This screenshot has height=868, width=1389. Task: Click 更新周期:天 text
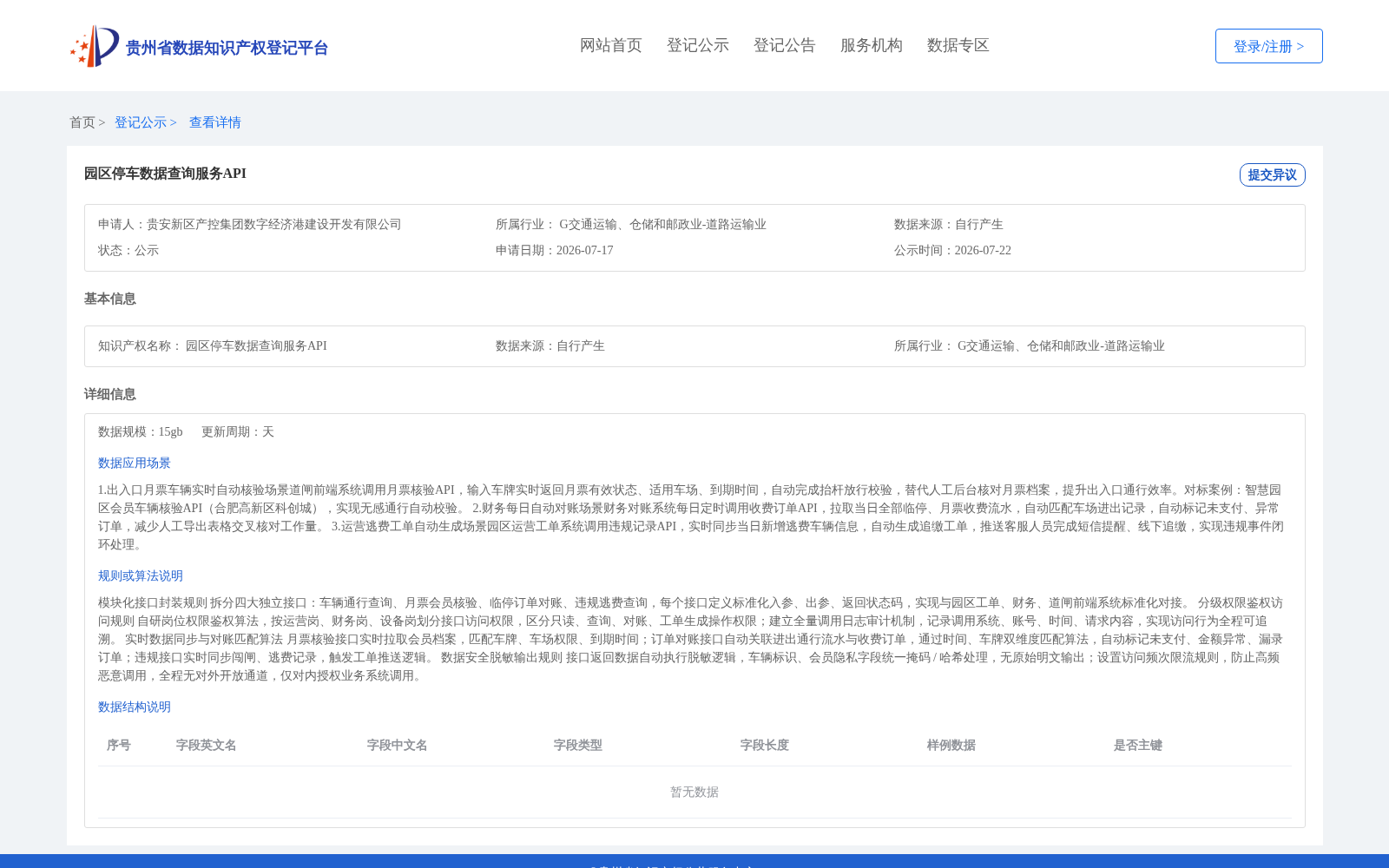[238, 431]
